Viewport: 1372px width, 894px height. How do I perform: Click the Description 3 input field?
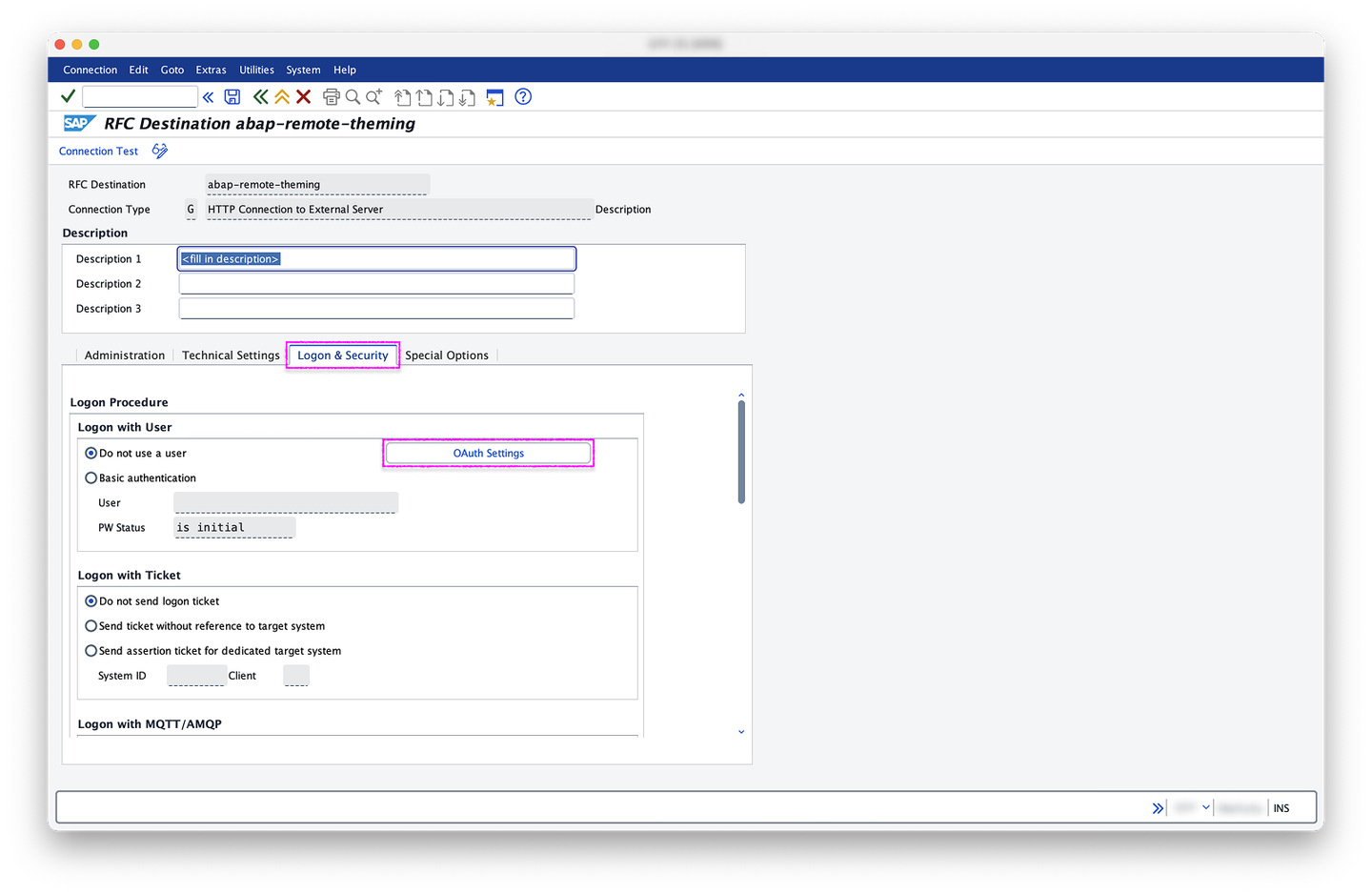(x=376, y=309)
